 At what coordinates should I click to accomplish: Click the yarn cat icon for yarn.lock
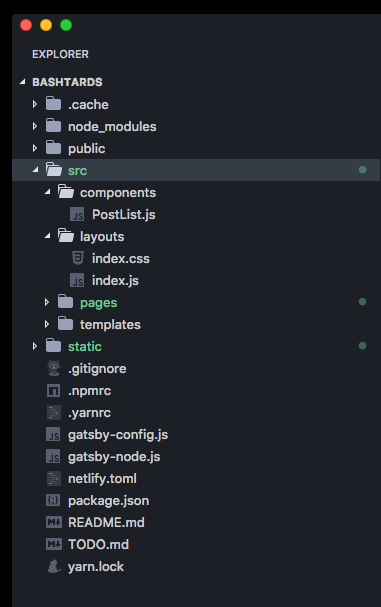coord(54,566)
